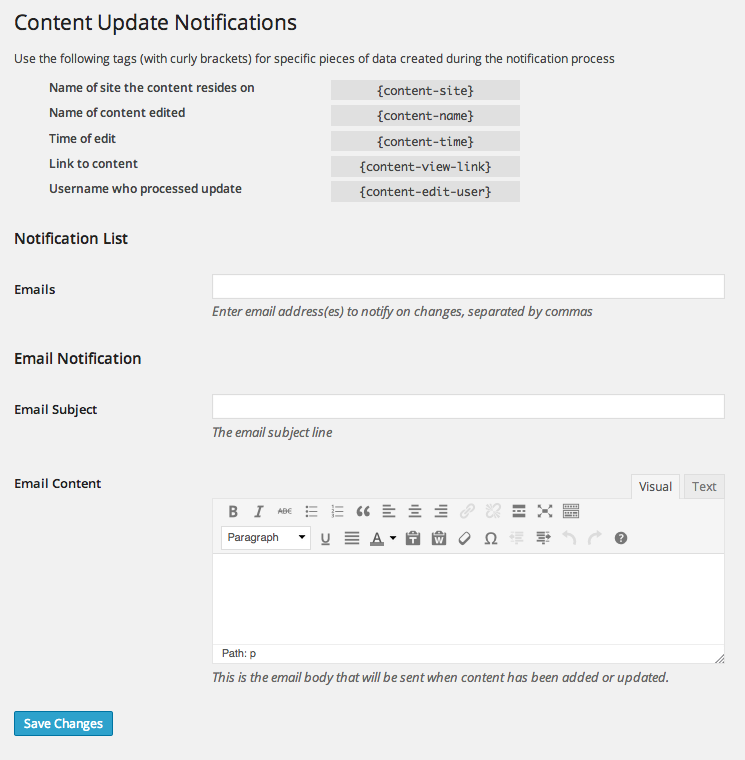Save Changes to notification settings
The width and height of the screenshot is (745, 760).
point(63,723)
